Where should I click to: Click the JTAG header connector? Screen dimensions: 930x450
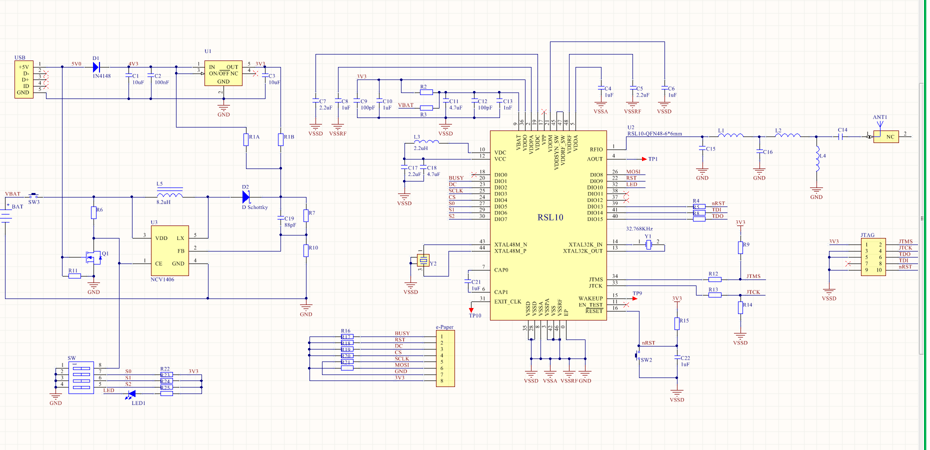point(874,256)
